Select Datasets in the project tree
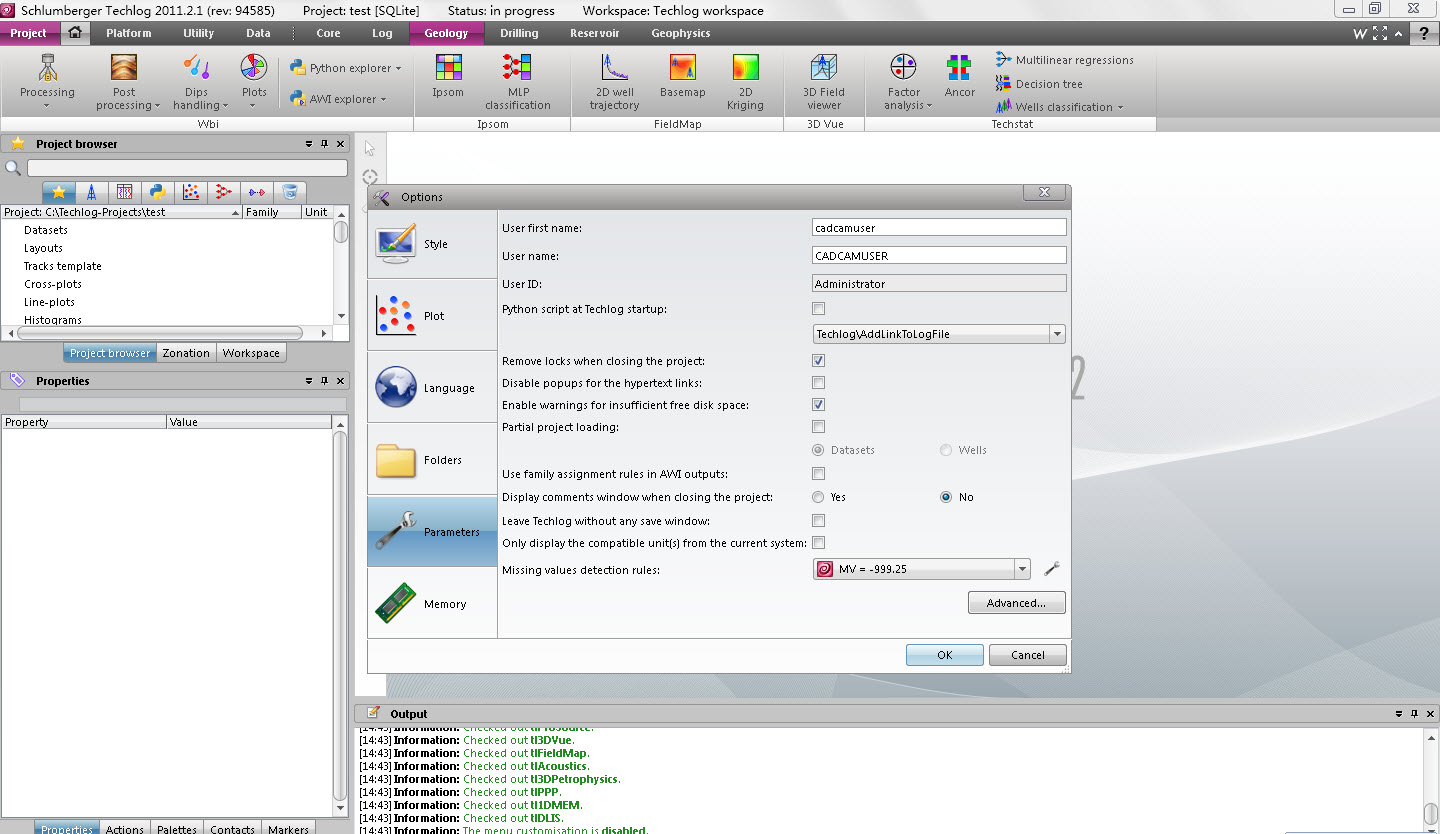1440x834 pixels. click(46, 230)
